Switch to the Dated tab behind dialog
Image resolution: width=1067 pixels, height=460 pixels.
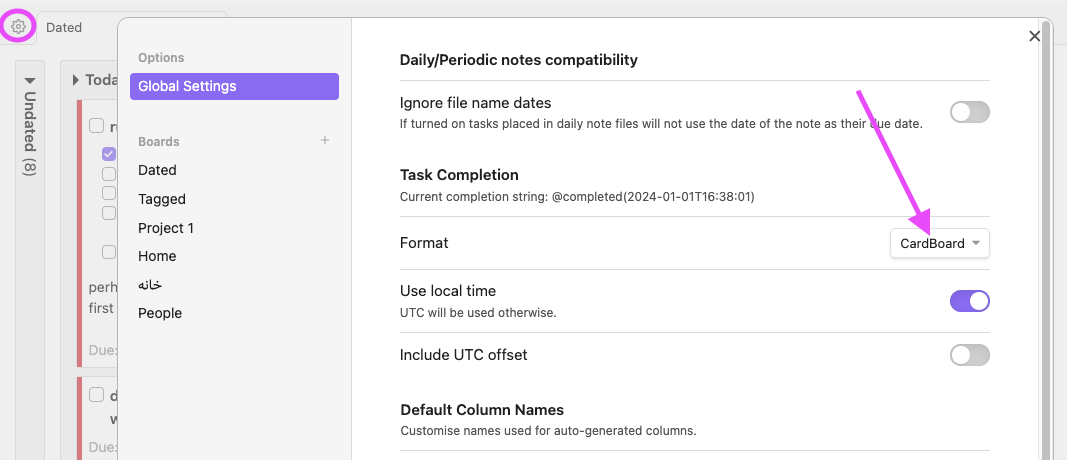pyautogui.click(x=64, y=27)
